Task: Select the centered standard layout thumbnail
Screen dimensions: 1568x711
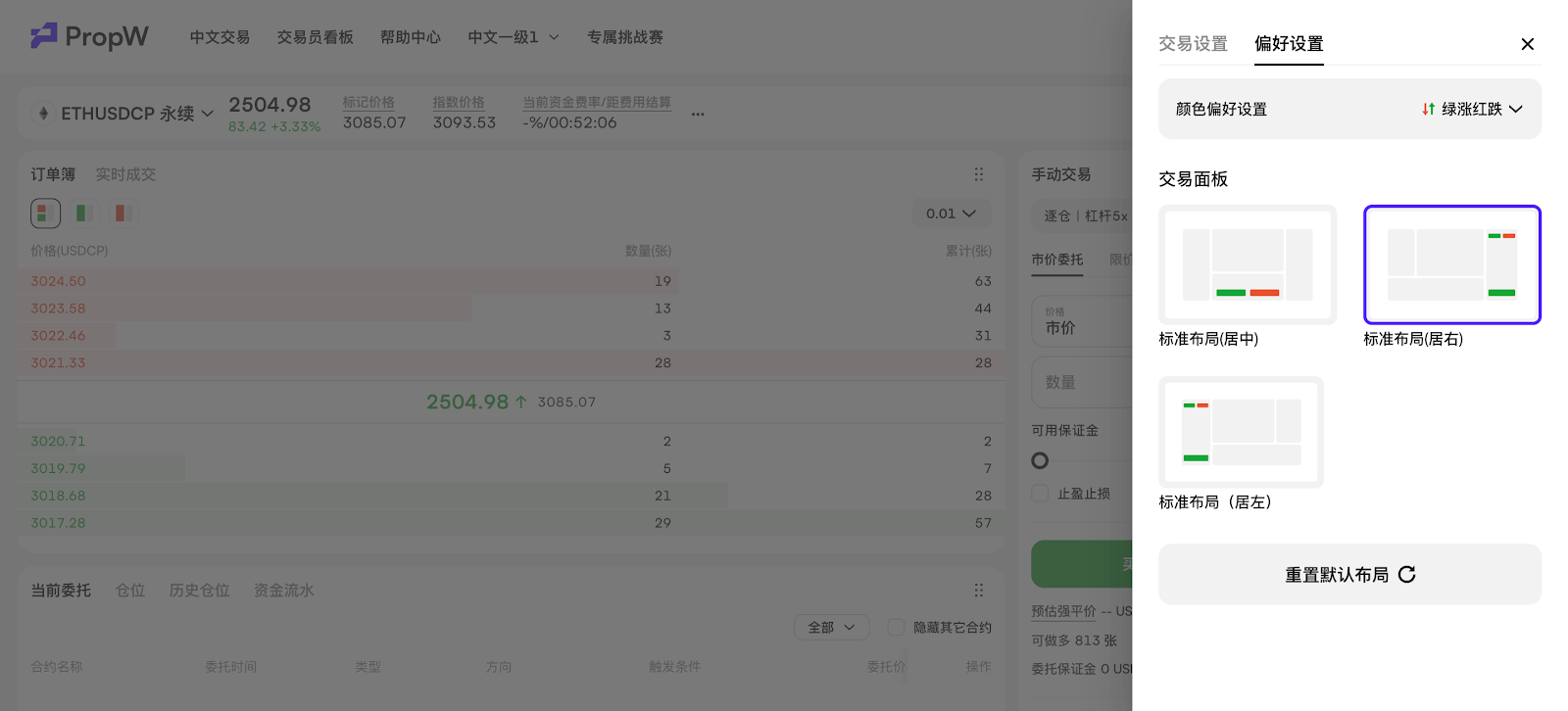Action: (x=1248, y=264)
